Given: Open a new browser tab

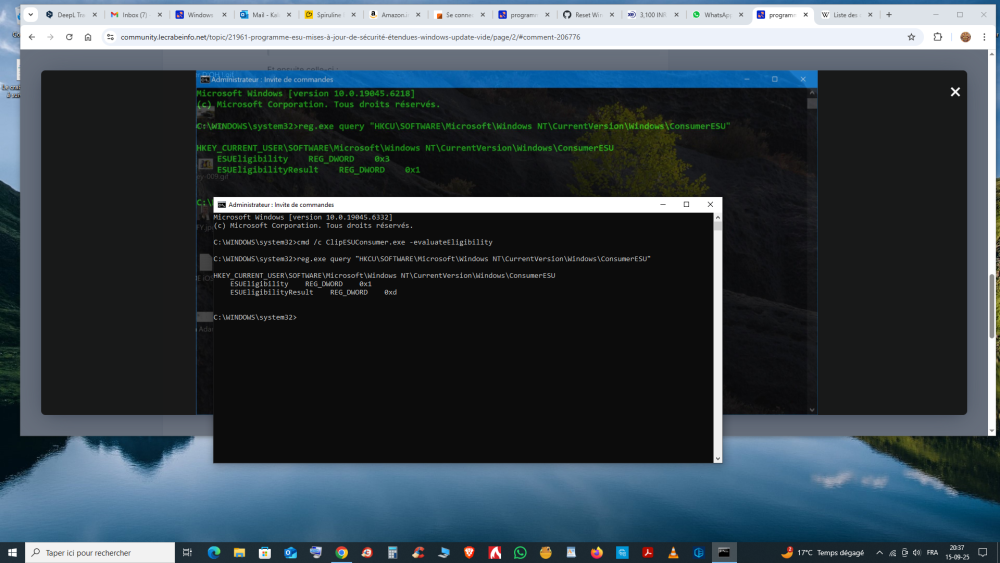Looking at the screenshot, I should click(x=889, y=15).
